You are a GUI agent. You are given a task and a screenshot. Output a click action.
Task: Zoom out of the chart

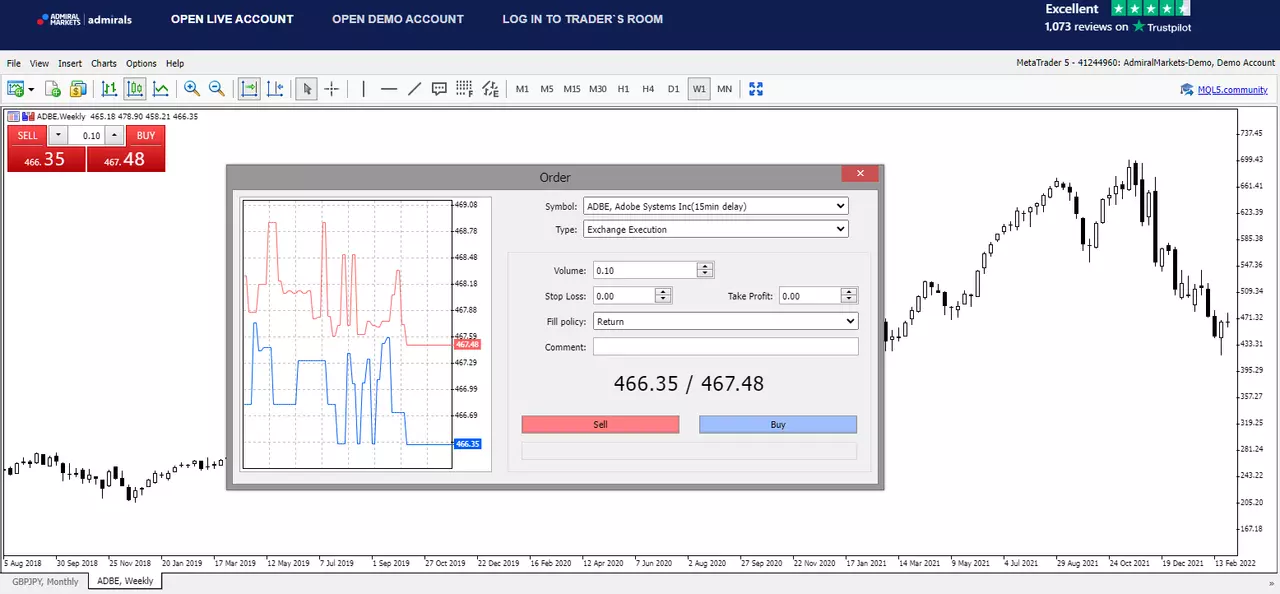pyautogui.click(x=216, y=89)
